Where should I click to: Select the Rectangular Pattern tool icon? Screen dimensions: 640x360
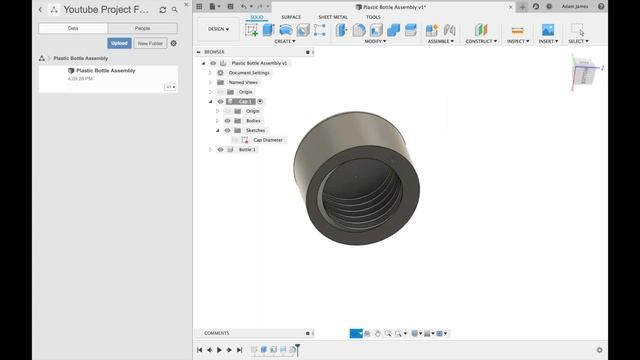coord(320,30)
